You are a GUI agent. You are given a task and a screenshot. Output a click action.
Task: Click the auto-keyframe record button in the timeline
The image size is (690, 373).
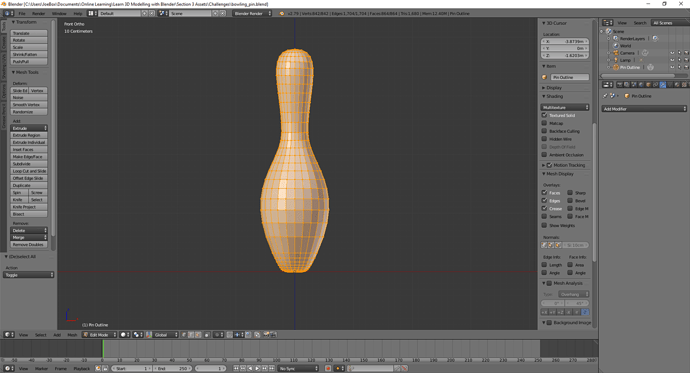(x=328, y=368)
